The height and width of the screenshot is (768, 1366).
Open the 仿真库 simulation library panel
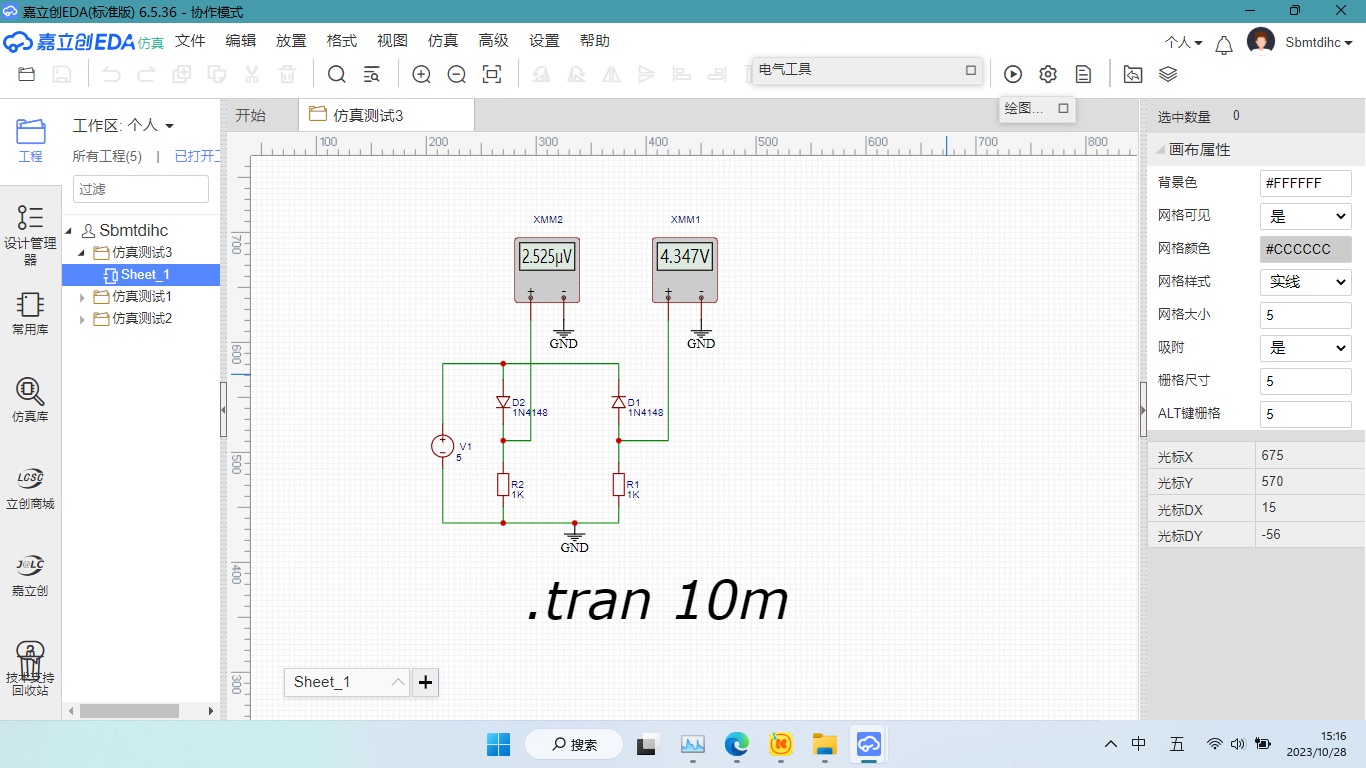click(30, 400)
